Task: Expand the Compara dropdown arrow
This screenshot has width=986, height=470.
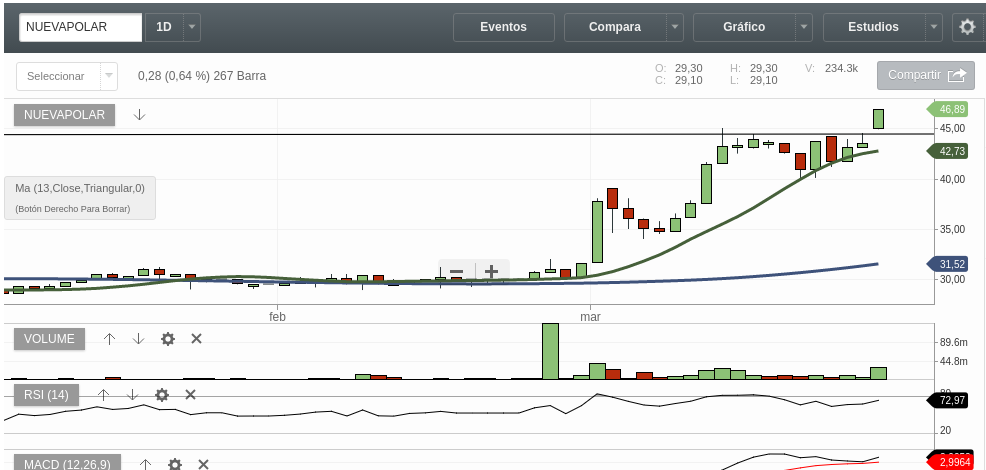Action: [675, 27]
